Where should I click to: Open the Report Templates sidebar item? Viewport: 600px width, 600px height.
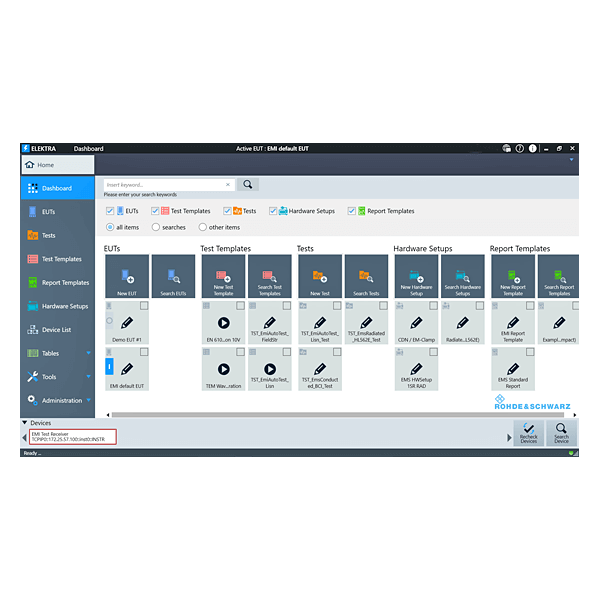click(64, 283)
